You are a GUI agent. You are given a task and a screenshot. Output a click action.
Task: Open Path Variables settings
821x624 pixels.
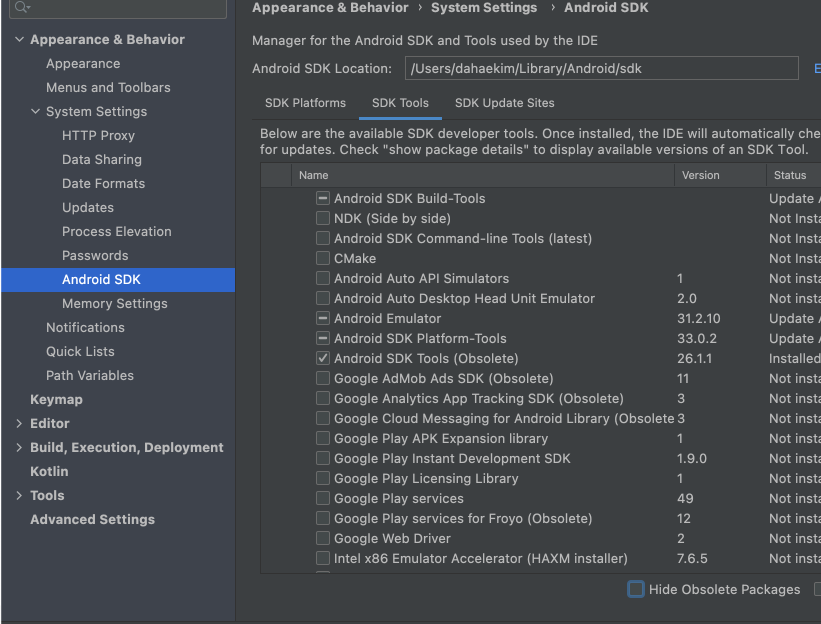tap(90, 376)
